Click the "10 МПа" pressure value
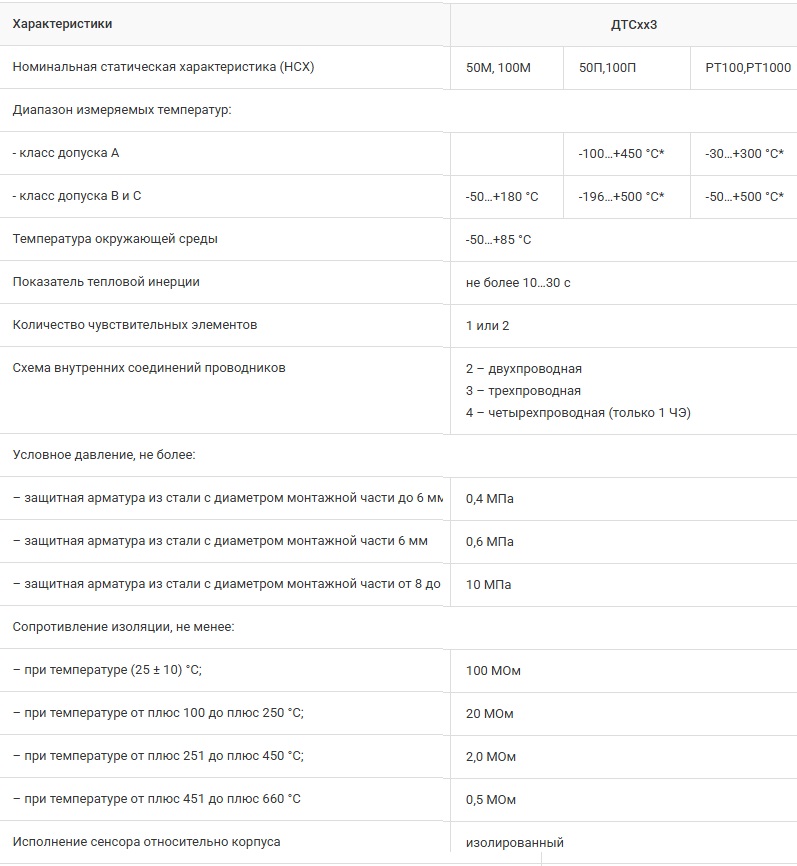 coord(488,584)
